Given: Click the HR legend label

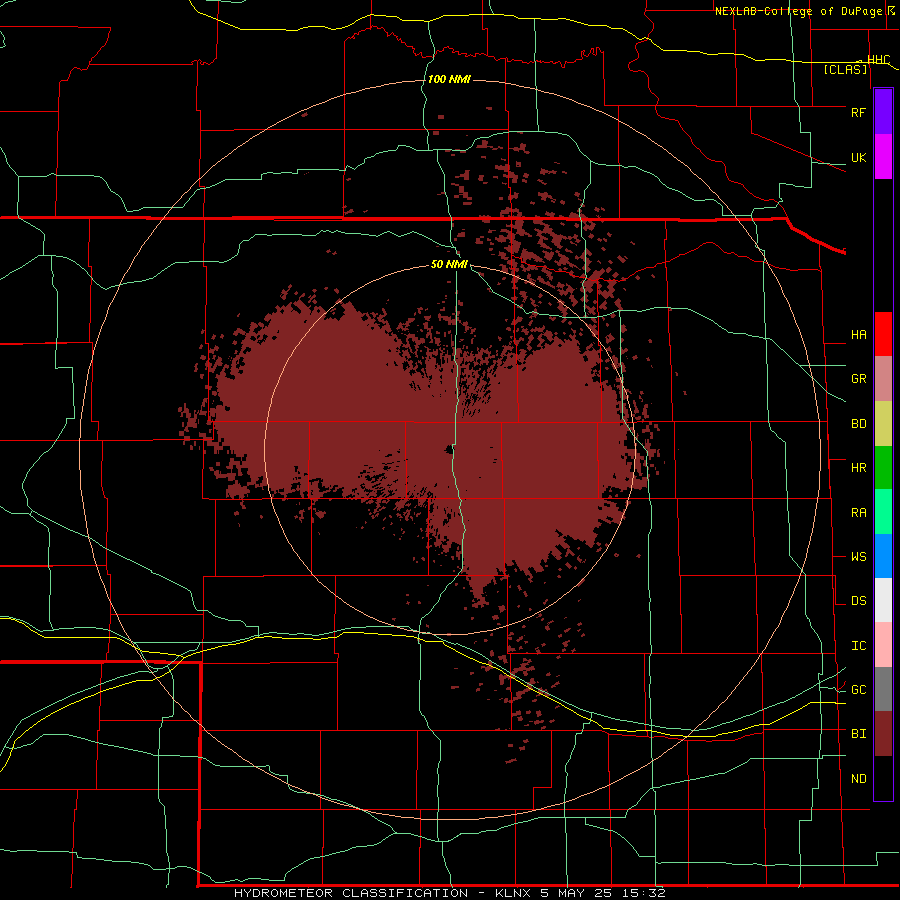Looking at the screenshot, I should click(x=858, y=468).
